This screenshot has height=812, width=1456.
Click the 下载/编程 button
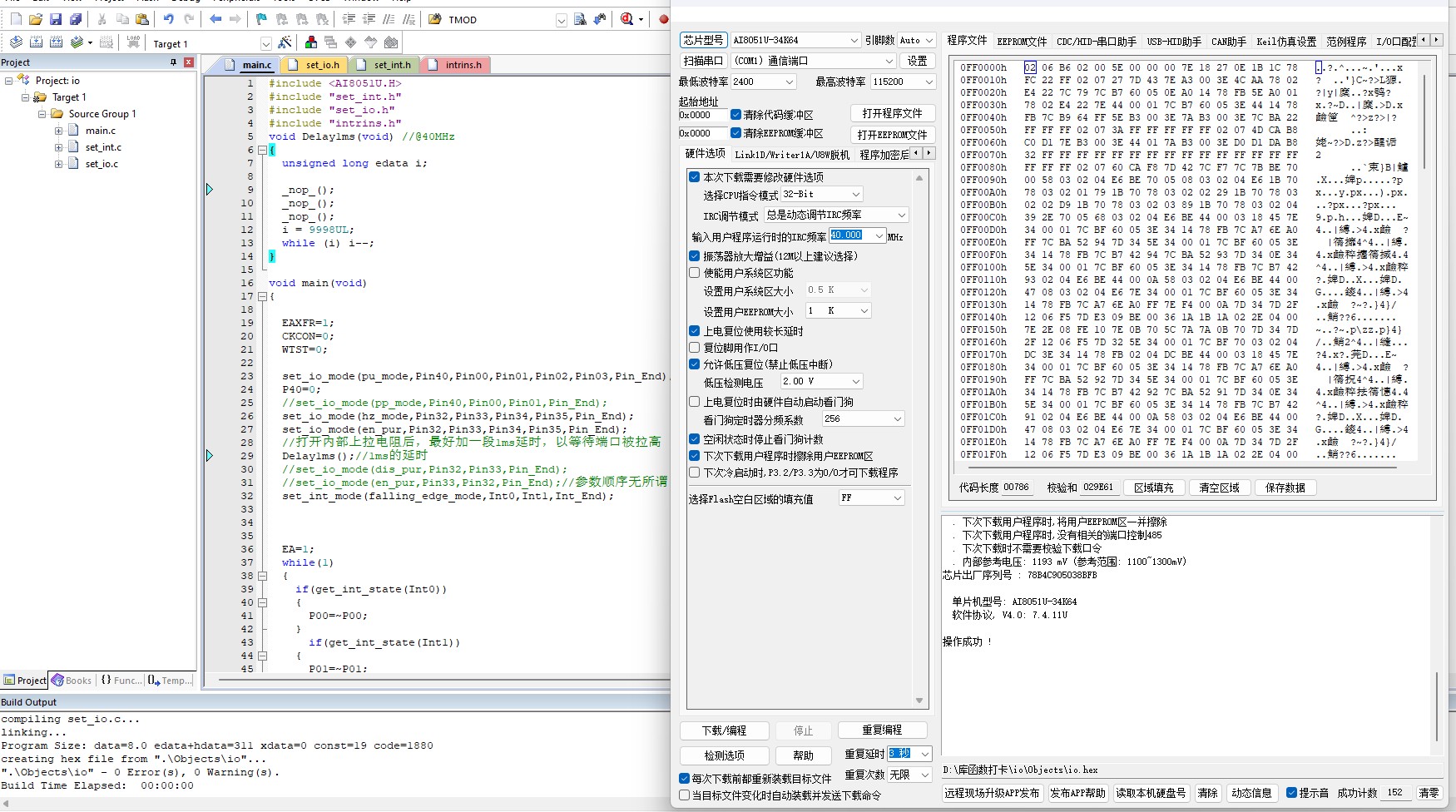(x=724, y=730)
